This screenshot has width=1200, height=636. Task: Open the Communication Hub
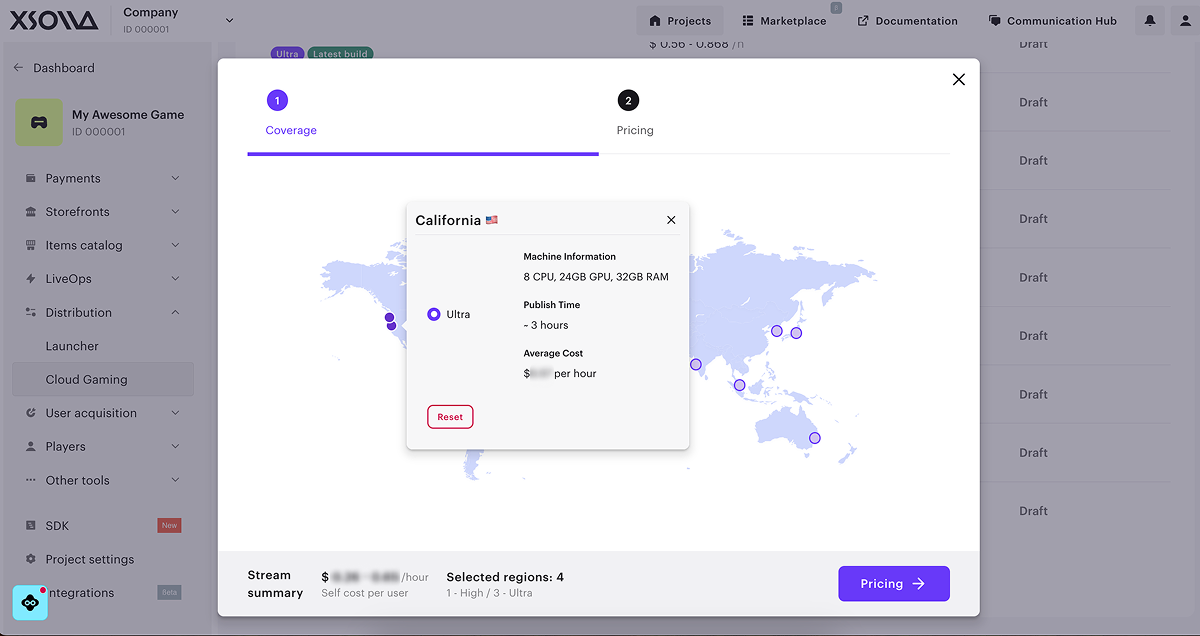(x=1051, y=21)
